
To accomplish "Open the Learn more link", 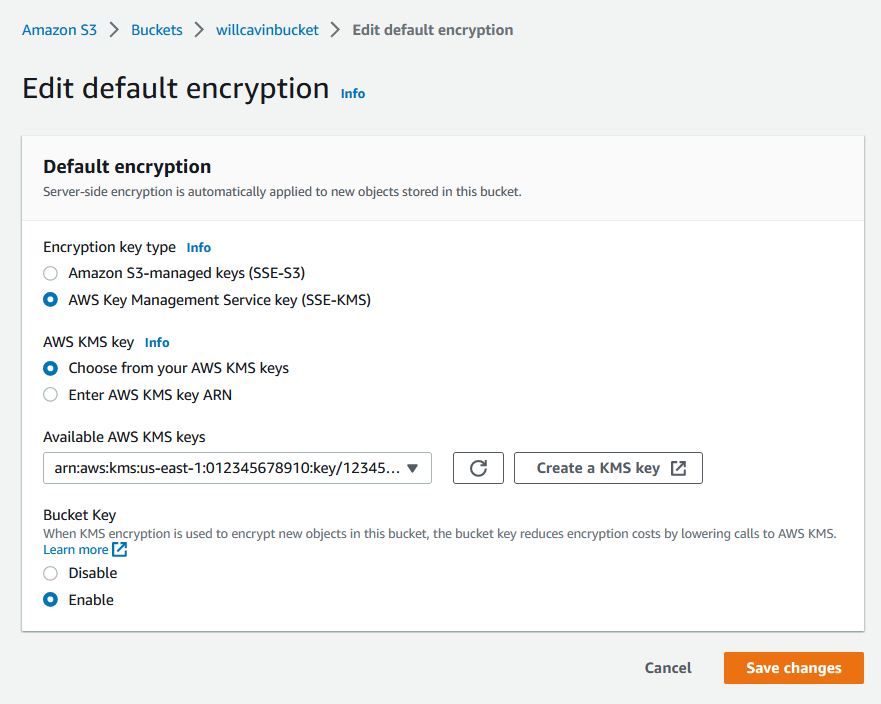I will point(76,549).
